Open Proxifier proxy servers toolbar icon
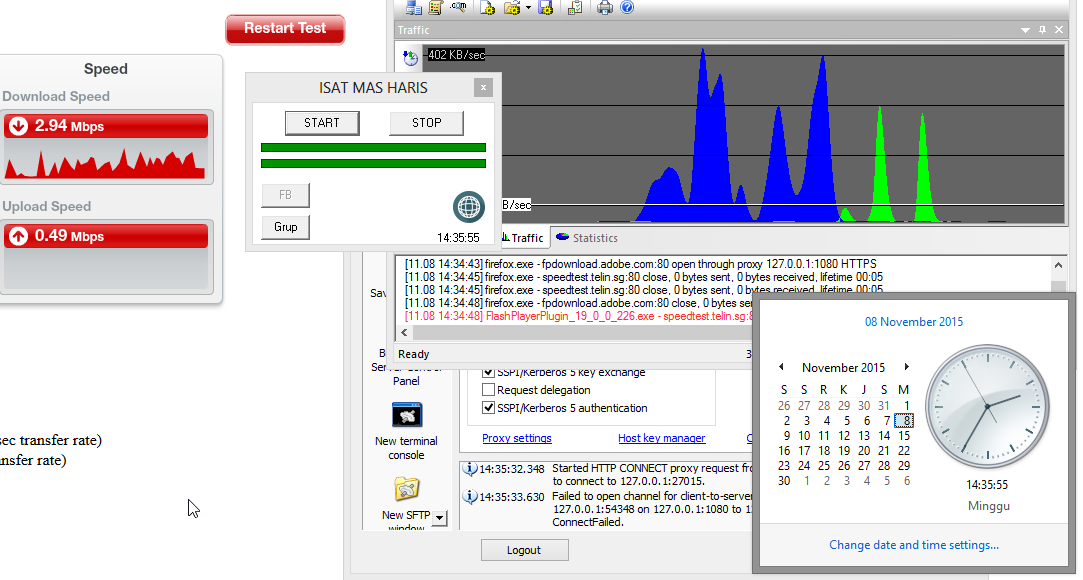 coord(414,8)
